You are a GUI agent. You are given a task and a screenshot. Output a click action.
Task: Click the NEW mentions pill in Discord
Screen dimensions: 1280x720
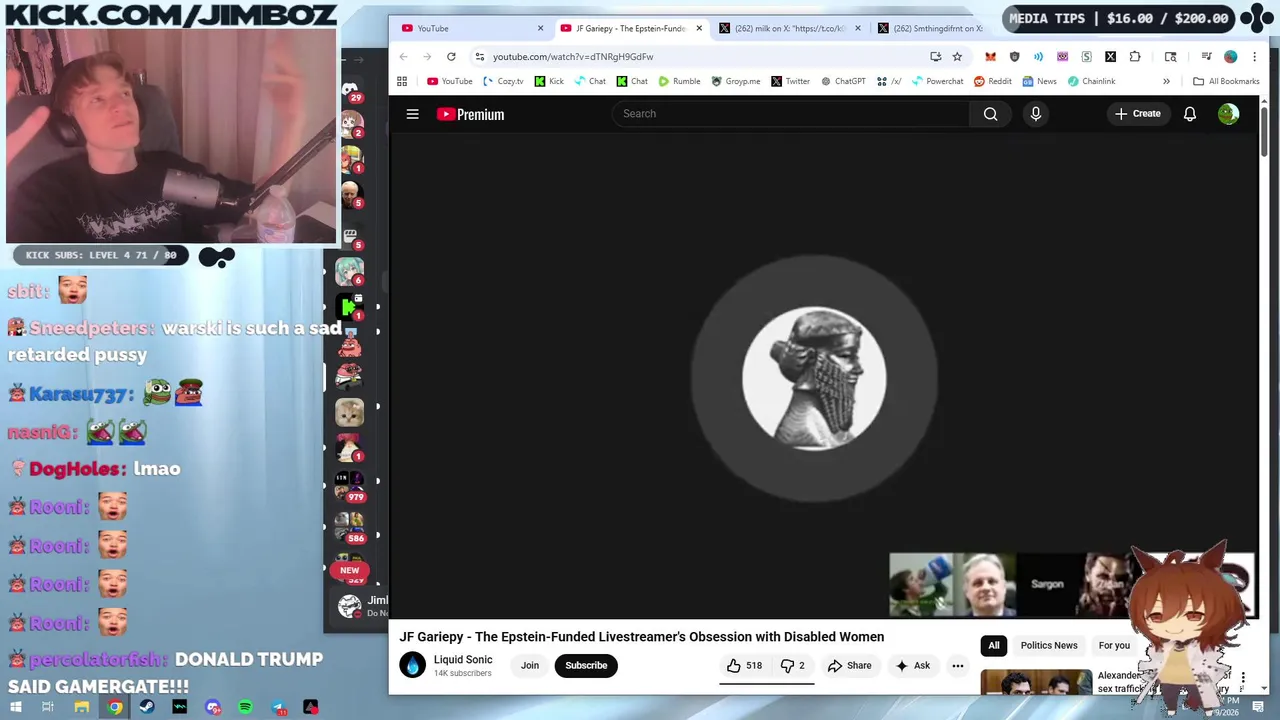[x=349, y=570]
